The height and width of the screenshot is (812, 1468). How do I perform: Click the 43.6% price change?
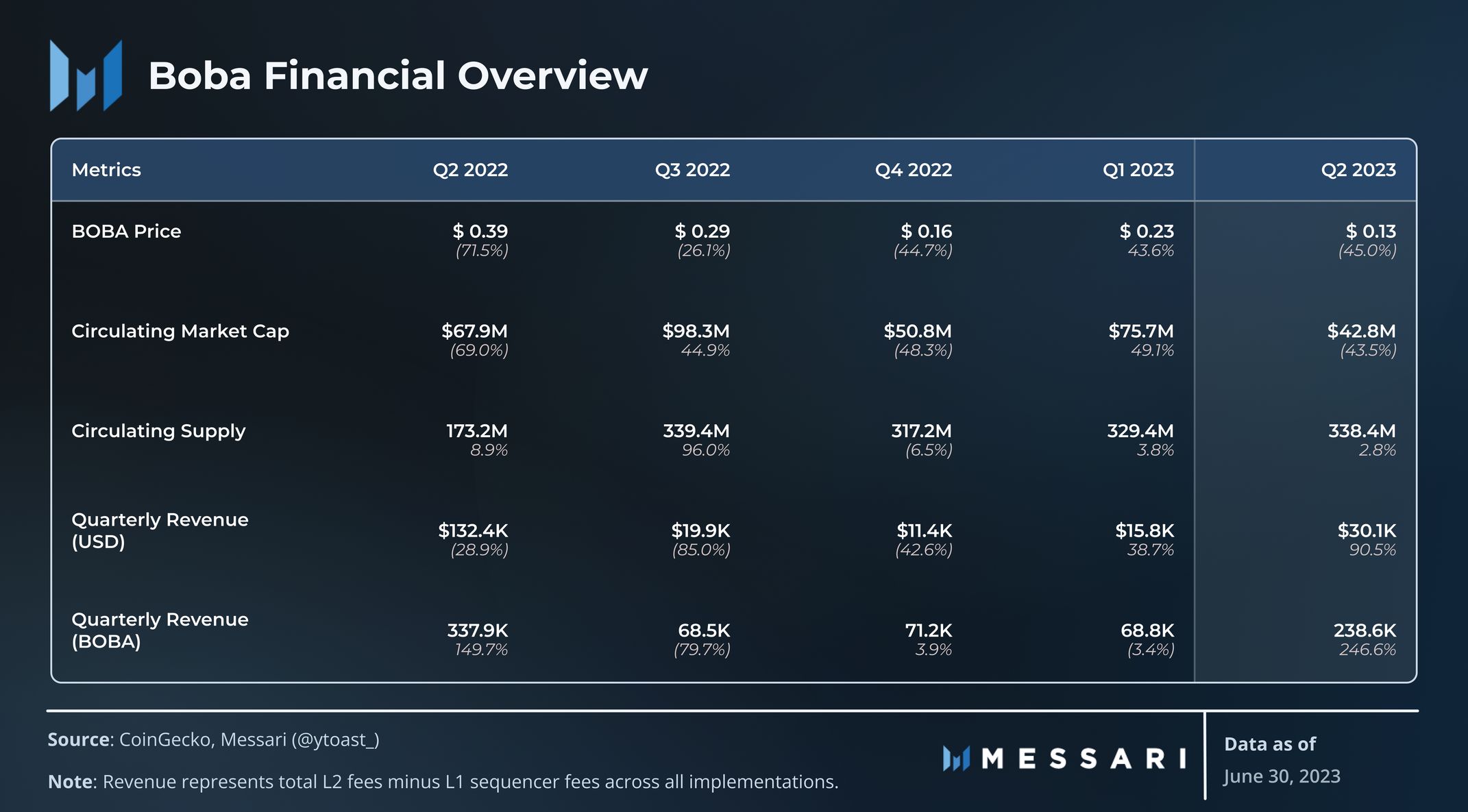pyautogui.click(x=1151, y=251)
